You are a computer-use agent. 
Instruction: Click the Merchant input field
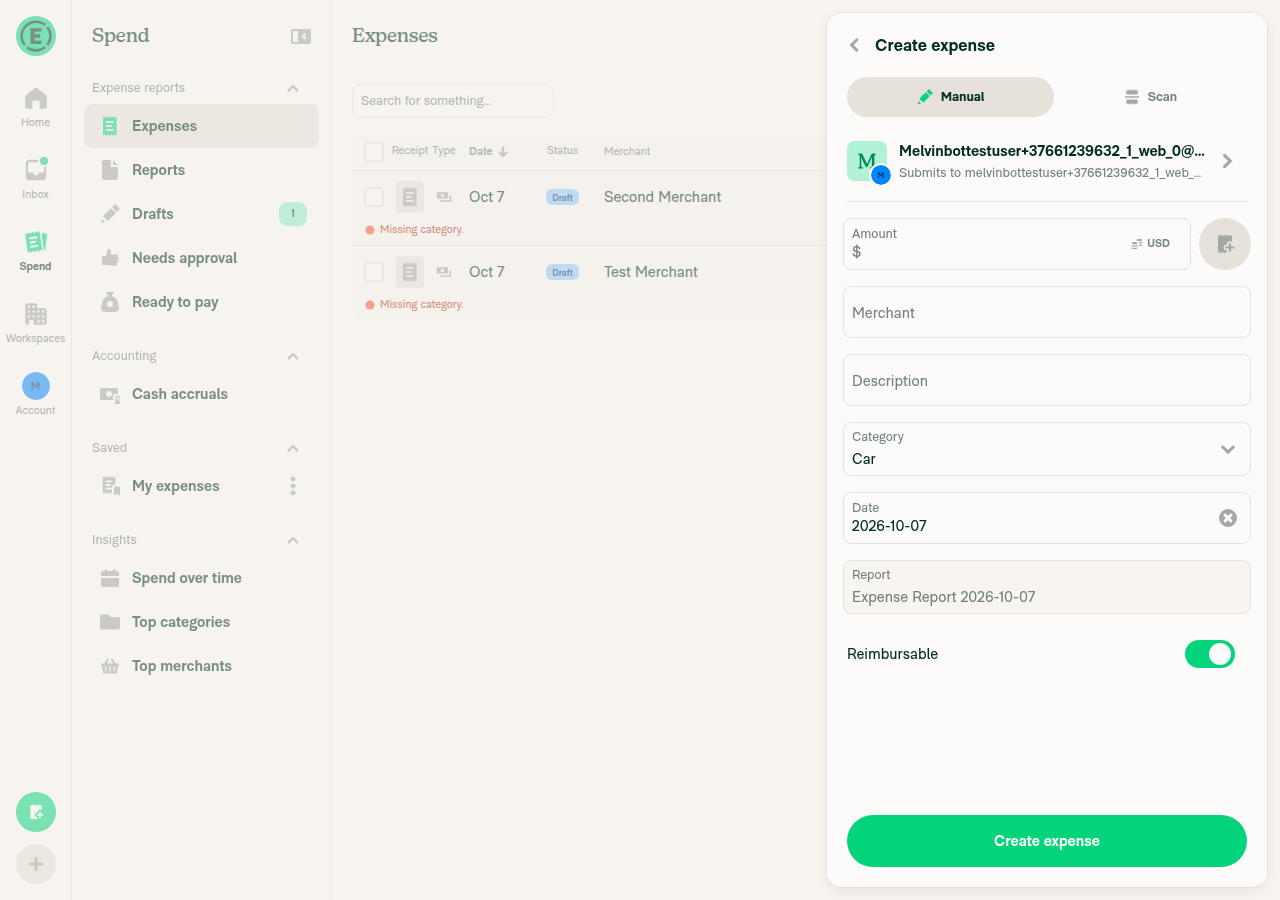1047,312
